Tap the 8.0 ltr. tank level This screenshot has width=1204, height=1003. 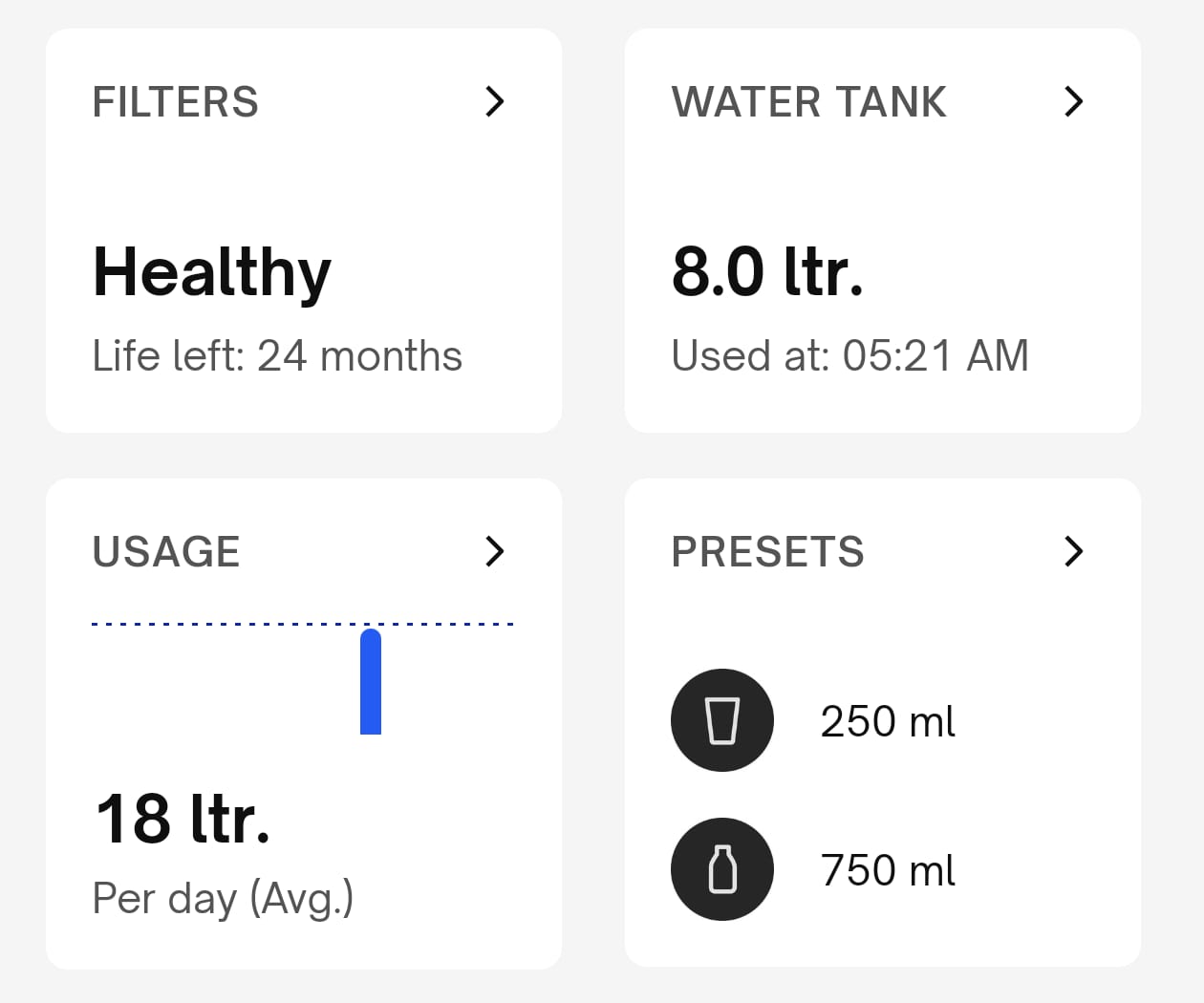tap(767, 271)
